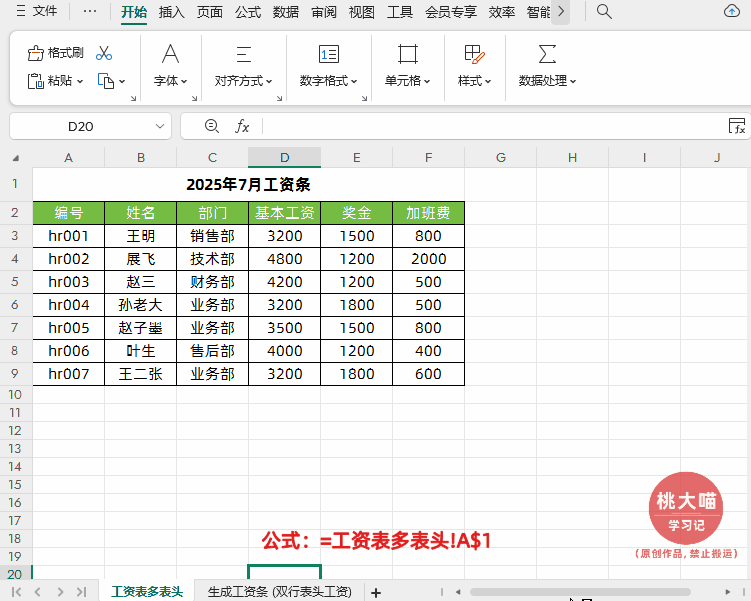The height and width of the screenshot is (601, 751).
Task: Open the Alignment (对齐方式) icon
Action: tap(243, 55)
